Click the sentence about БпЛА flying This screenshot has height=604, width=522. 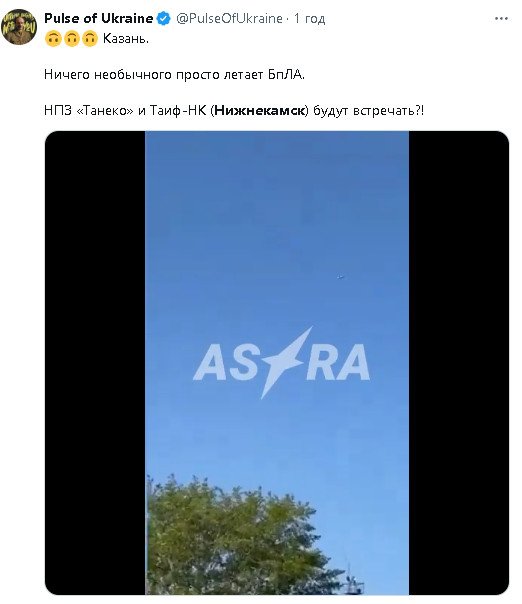click(174, 74)
